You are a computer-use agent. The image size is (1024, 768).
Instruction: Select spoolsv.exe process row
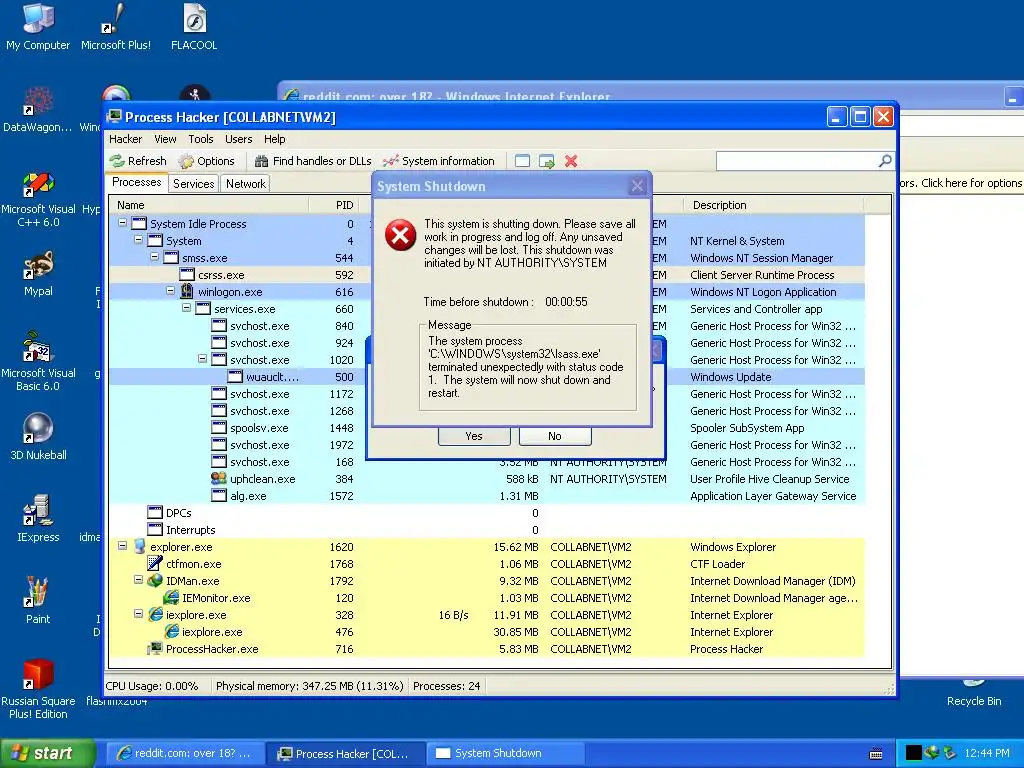[487, 428]
